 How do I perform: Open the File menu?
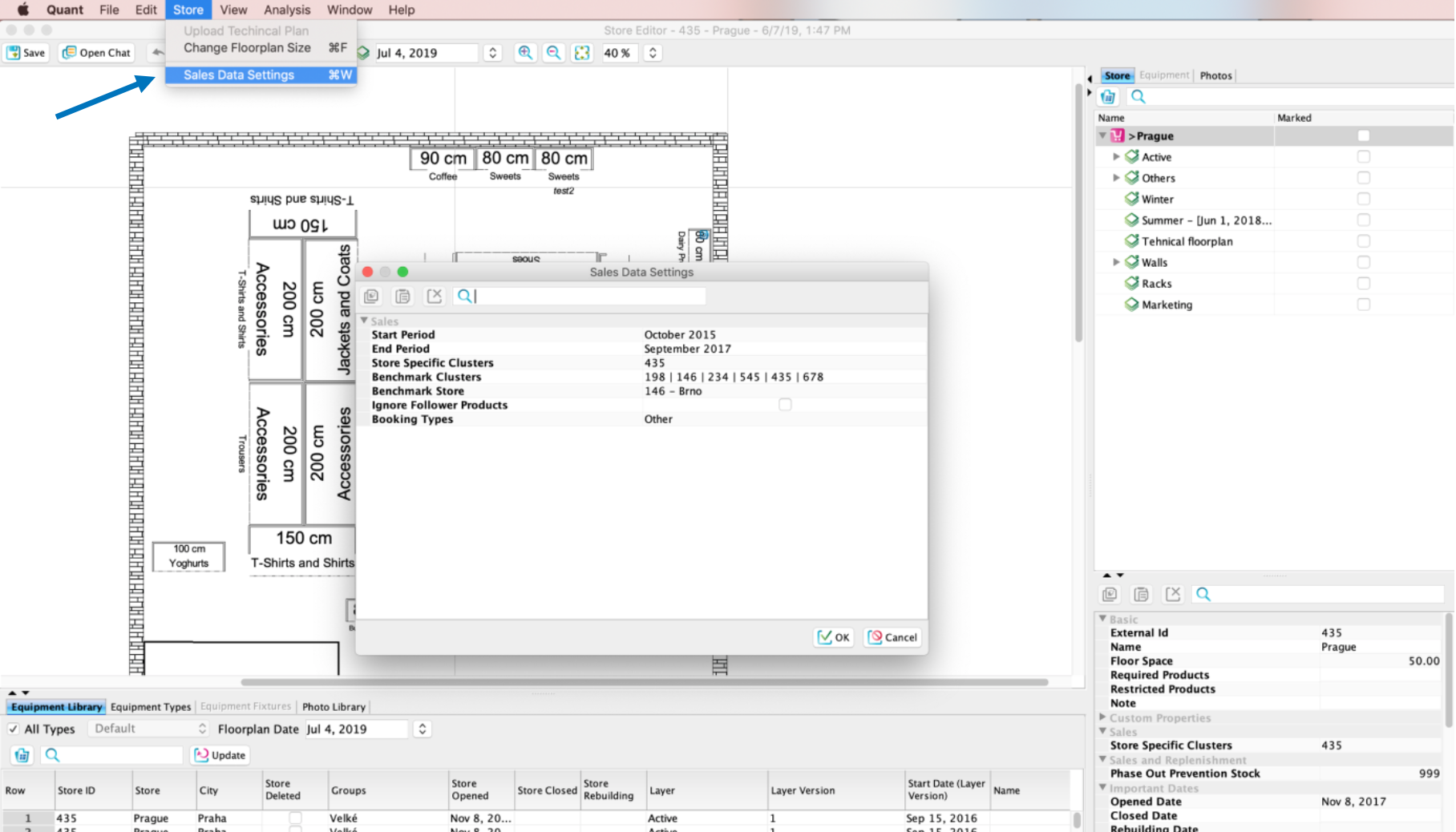109,10
